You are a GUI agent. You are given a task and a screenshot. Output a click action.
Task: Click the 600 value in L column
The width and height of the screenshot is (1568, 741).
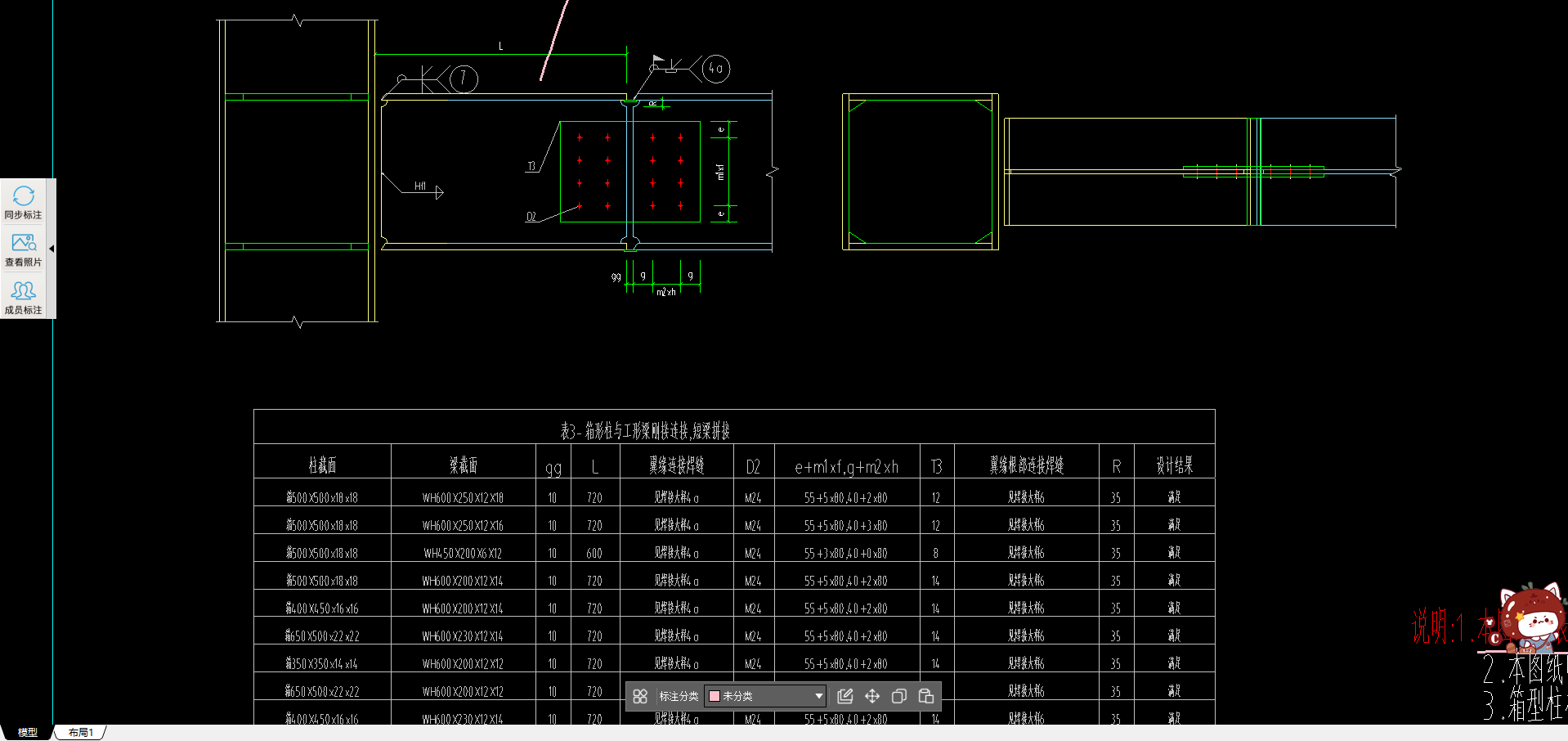594,554
